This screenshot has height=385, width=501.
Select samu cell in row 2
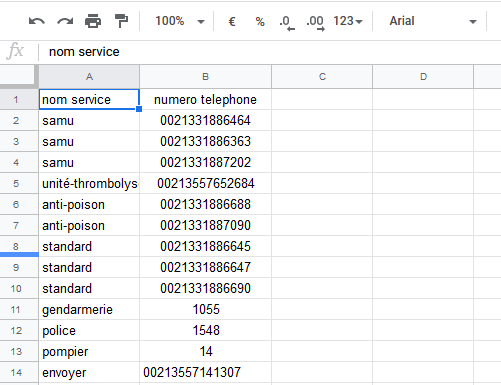pyautogui.click(x=89, y=120)
